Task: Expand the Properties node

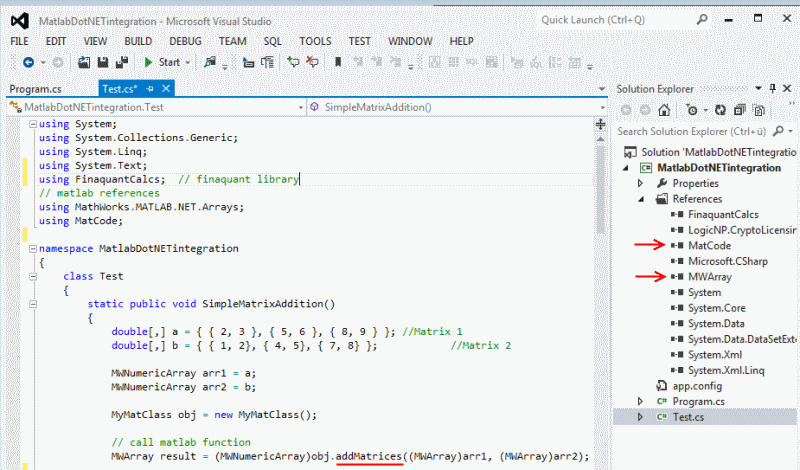Action: (641, 183)
